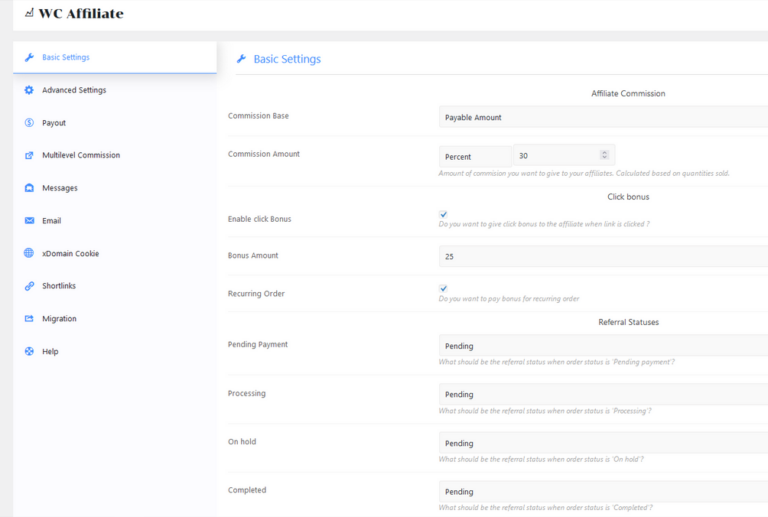This screenshot has height=517, width=768.
Task: Click the 'give click bonus to the affiliate' hint
Action: click(x=544, y=224)
